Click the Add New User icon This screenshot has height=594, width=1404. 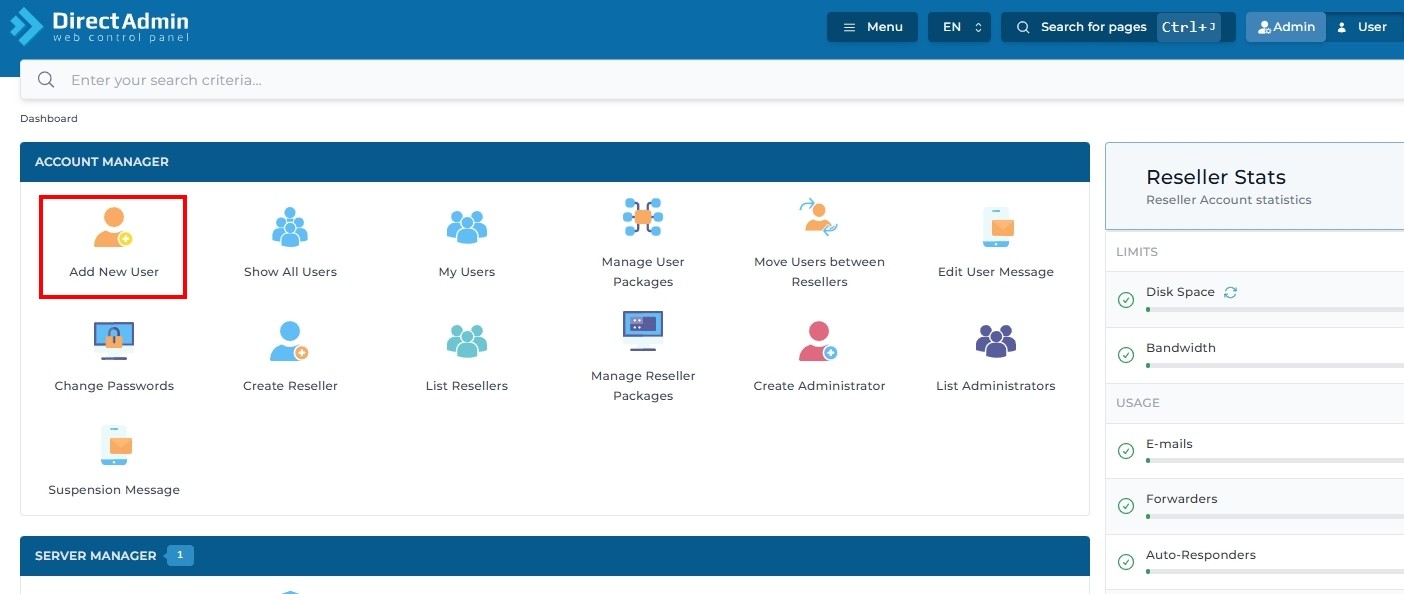(x=113, y=228)
